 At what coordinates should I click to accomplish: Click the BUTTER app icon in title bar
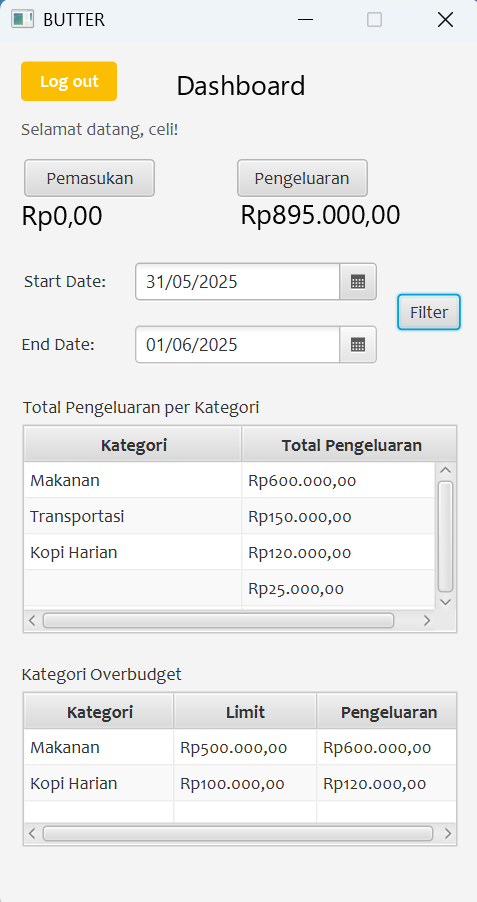coord(22,20)
